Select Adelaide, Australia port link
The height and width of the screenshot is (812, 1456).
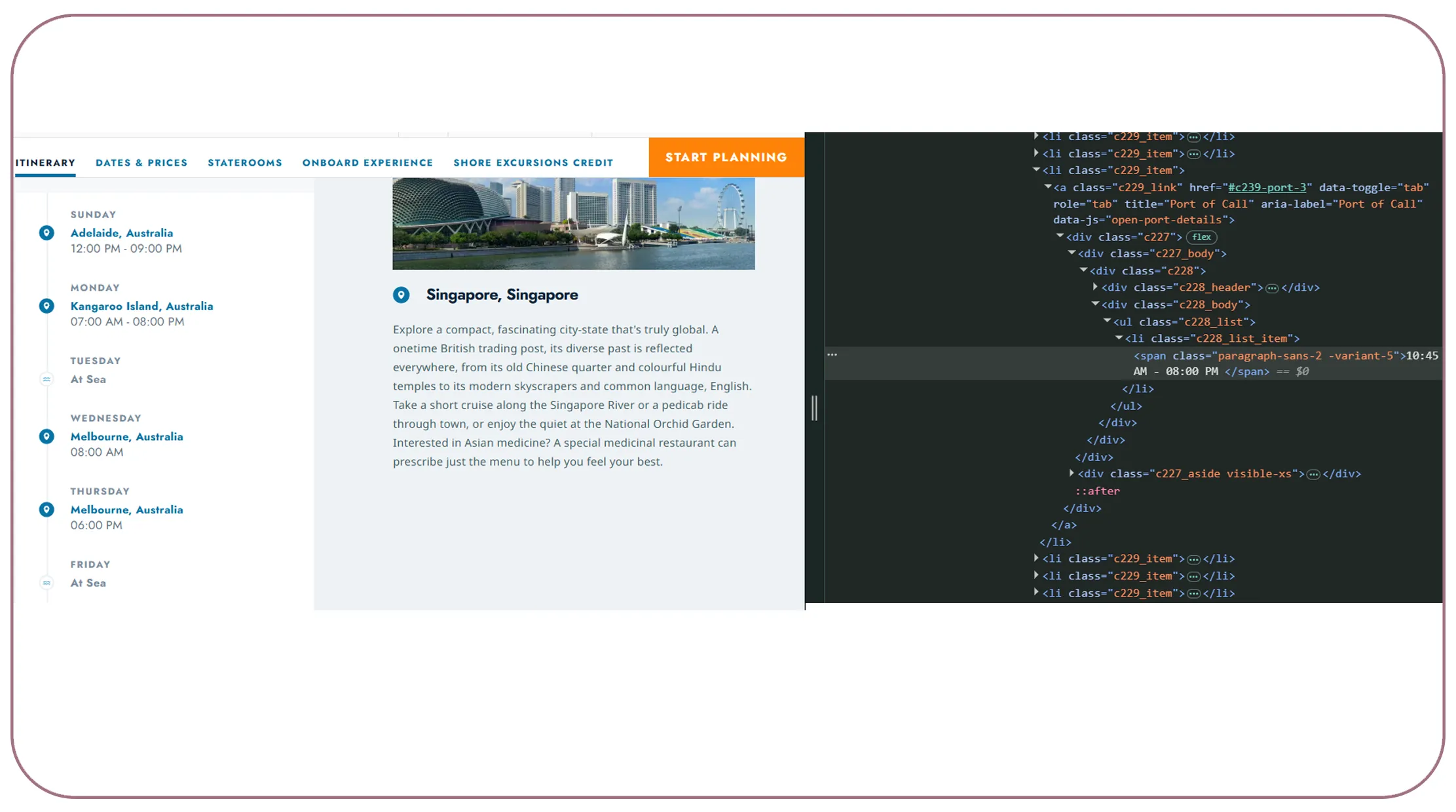[122, 233]
